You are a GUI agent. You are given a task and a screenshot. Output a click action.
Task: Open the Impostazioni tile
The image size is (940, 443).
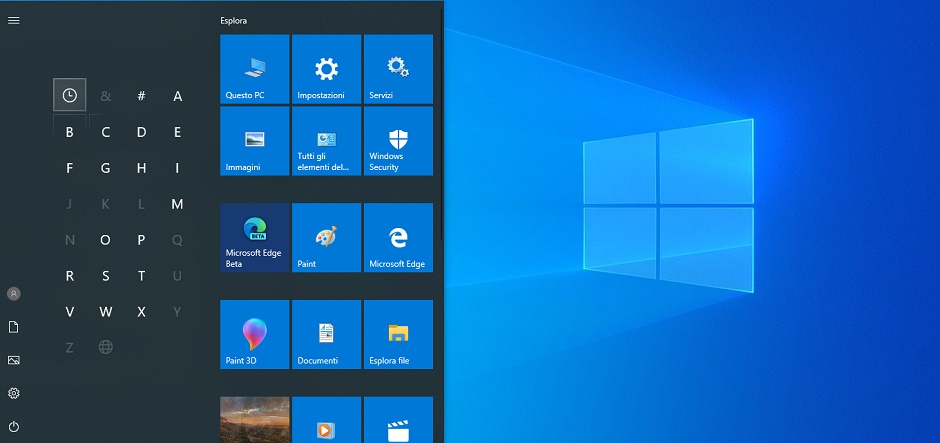[327, 69]
